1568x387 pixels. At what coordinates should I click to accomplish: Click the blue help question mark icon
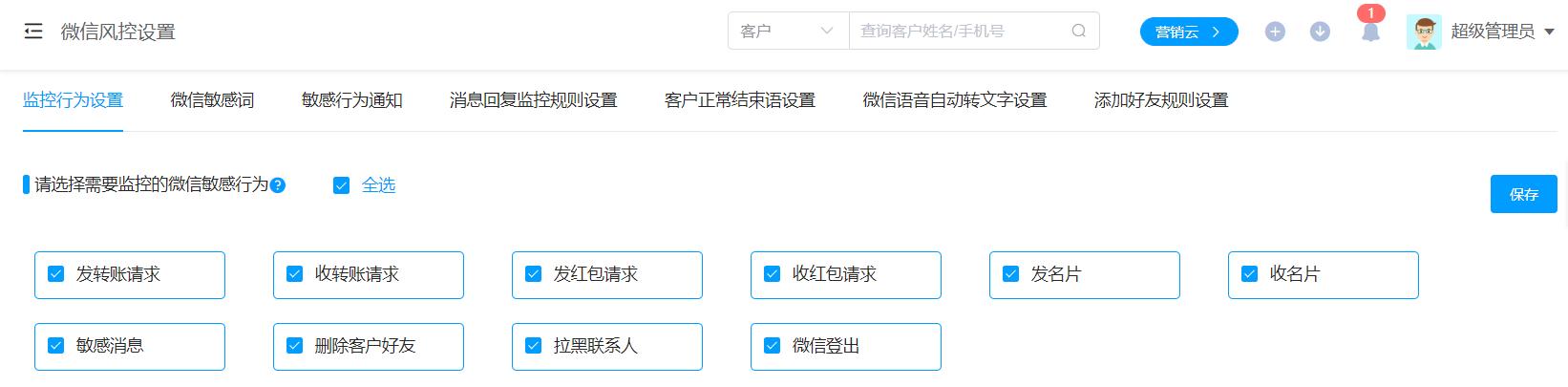(x=278, y=185)
